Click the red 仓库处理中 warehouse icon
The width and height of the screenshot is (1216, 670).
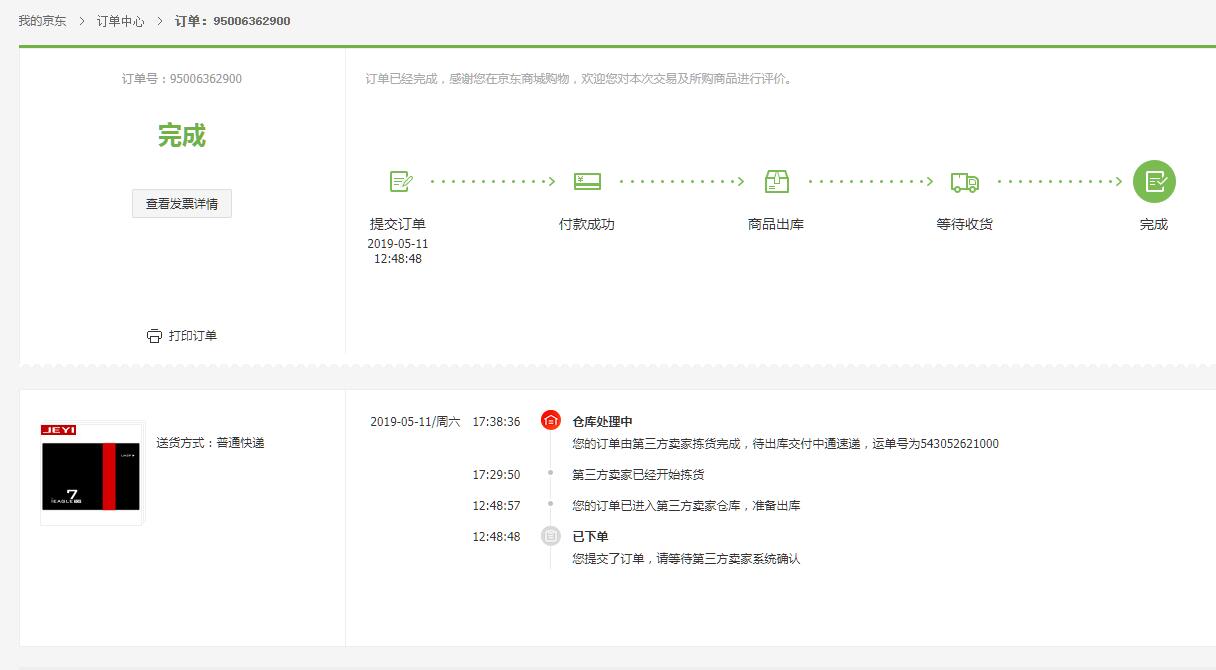(550, 420)
